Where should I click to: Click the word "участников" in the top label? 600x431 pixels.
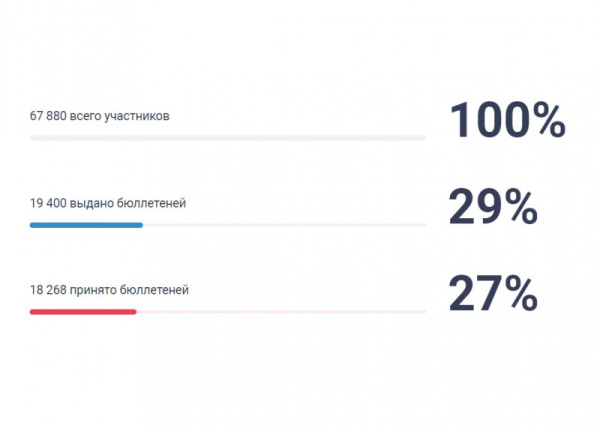tap(139, 116)
